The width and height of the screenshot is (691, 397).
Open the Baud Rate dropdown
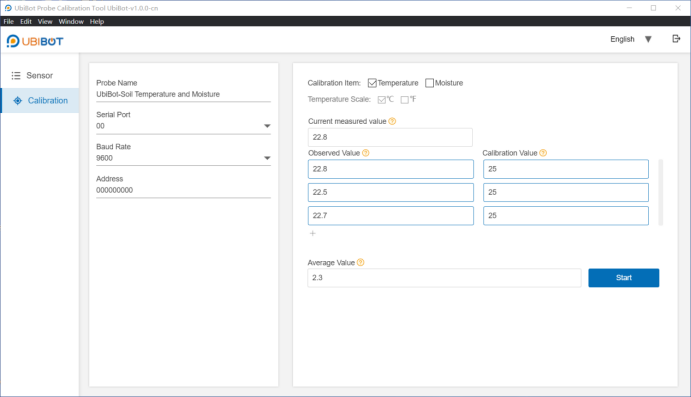point(267,158)
